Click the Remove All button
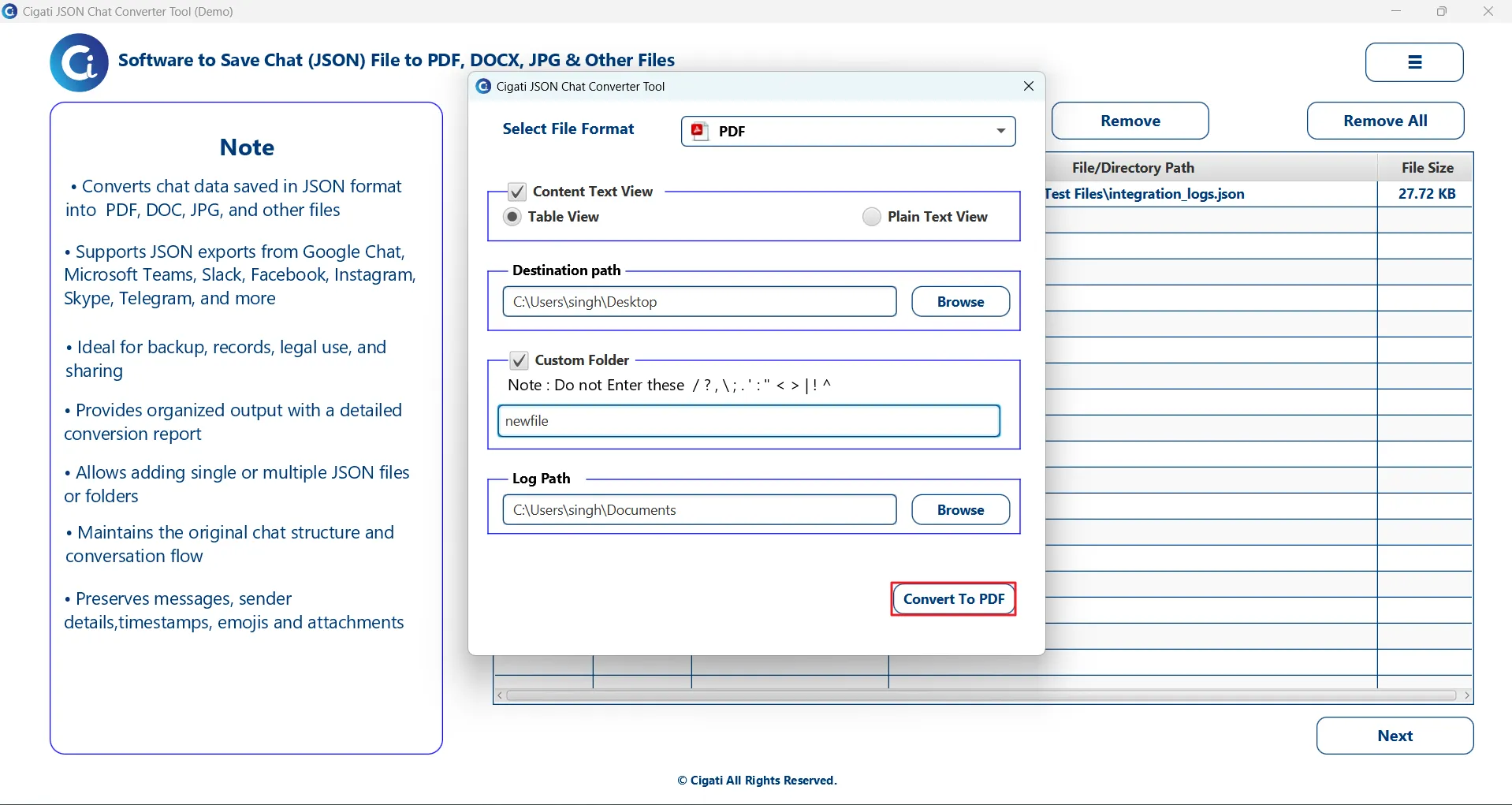This screenshot has width=1512, height=805. (x=1385, y=121)
